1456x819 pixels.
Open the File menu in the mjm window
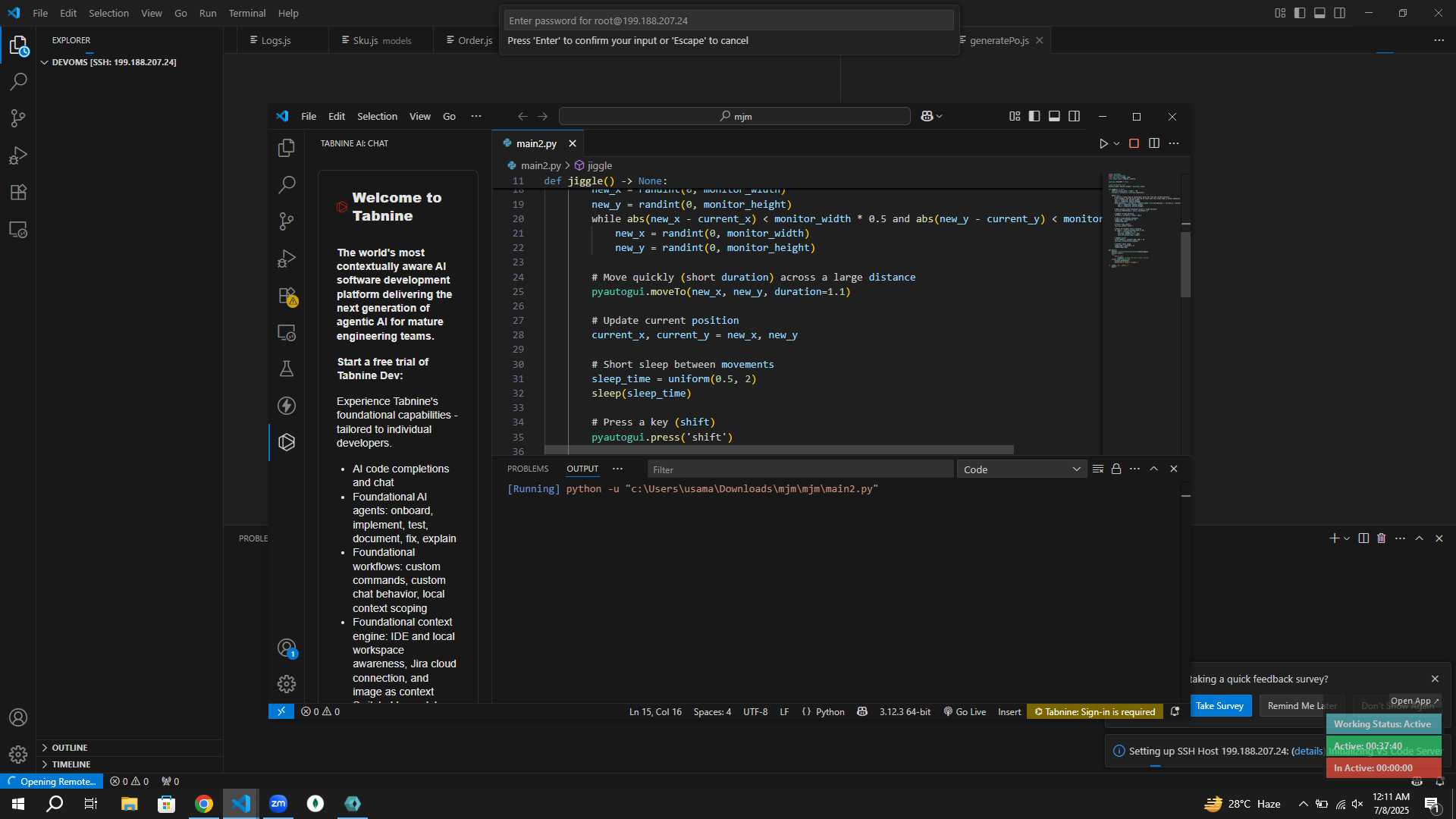point(309,116)
